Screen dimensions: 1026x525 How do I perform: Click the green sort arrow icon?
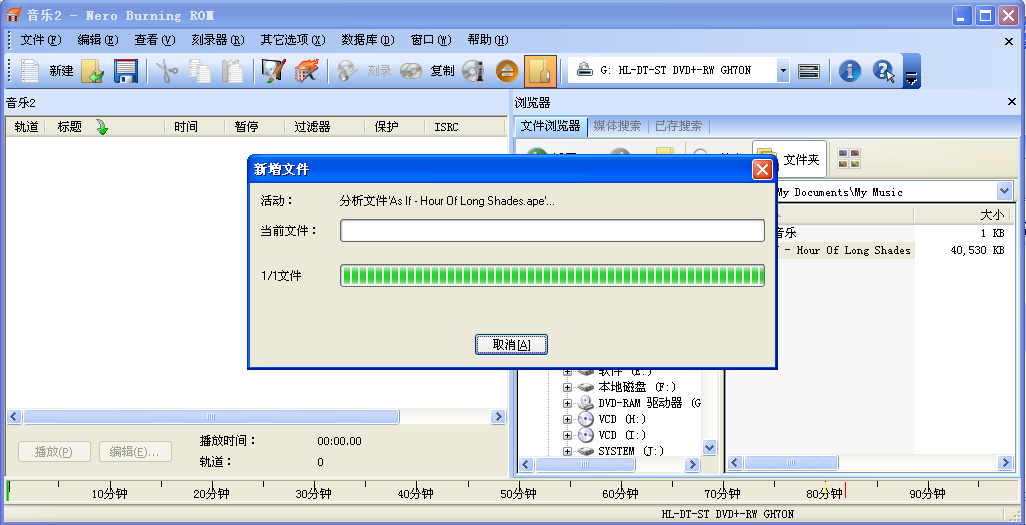[102, 126]
